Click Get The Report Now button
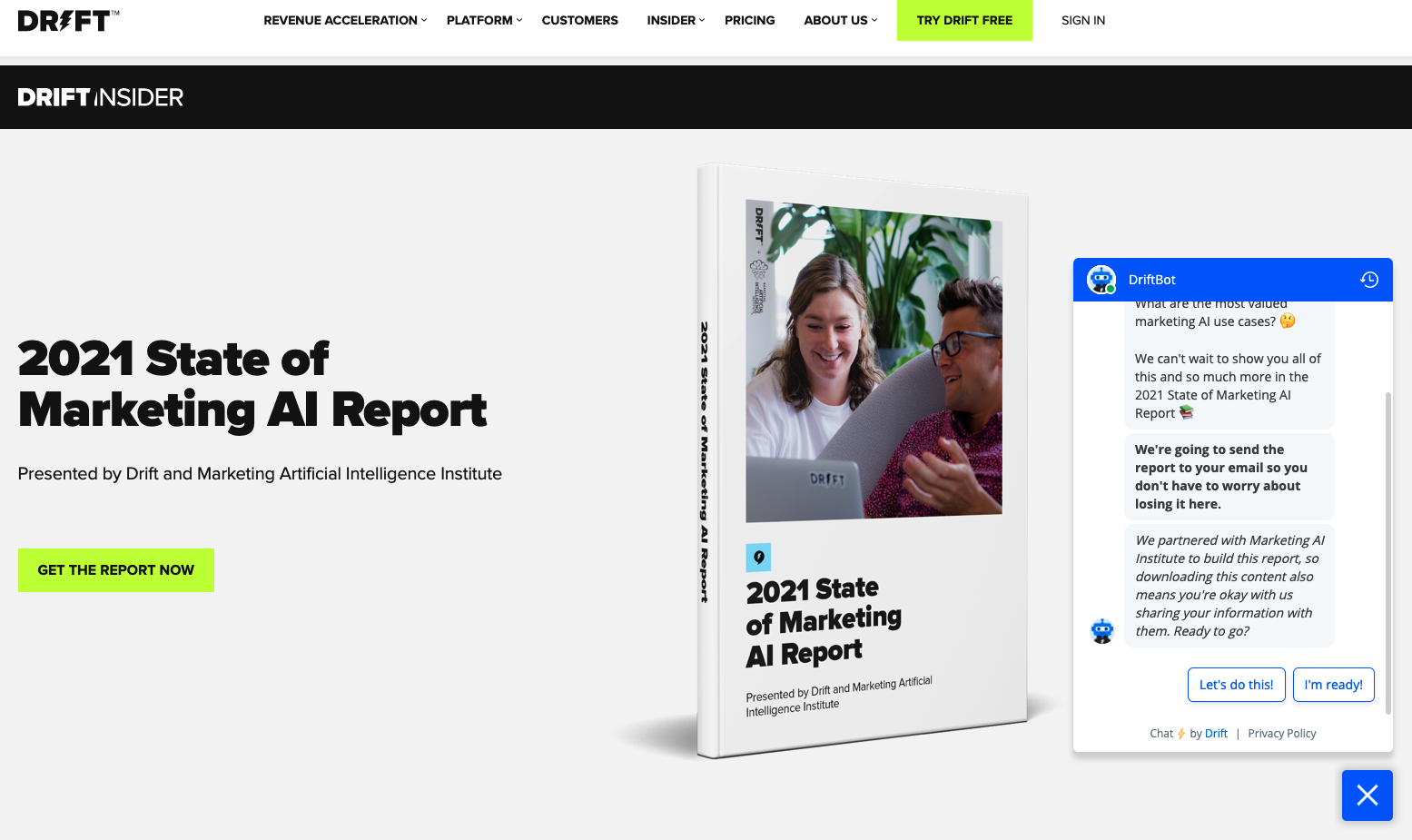1412x840 pixels. click(116, 570)
